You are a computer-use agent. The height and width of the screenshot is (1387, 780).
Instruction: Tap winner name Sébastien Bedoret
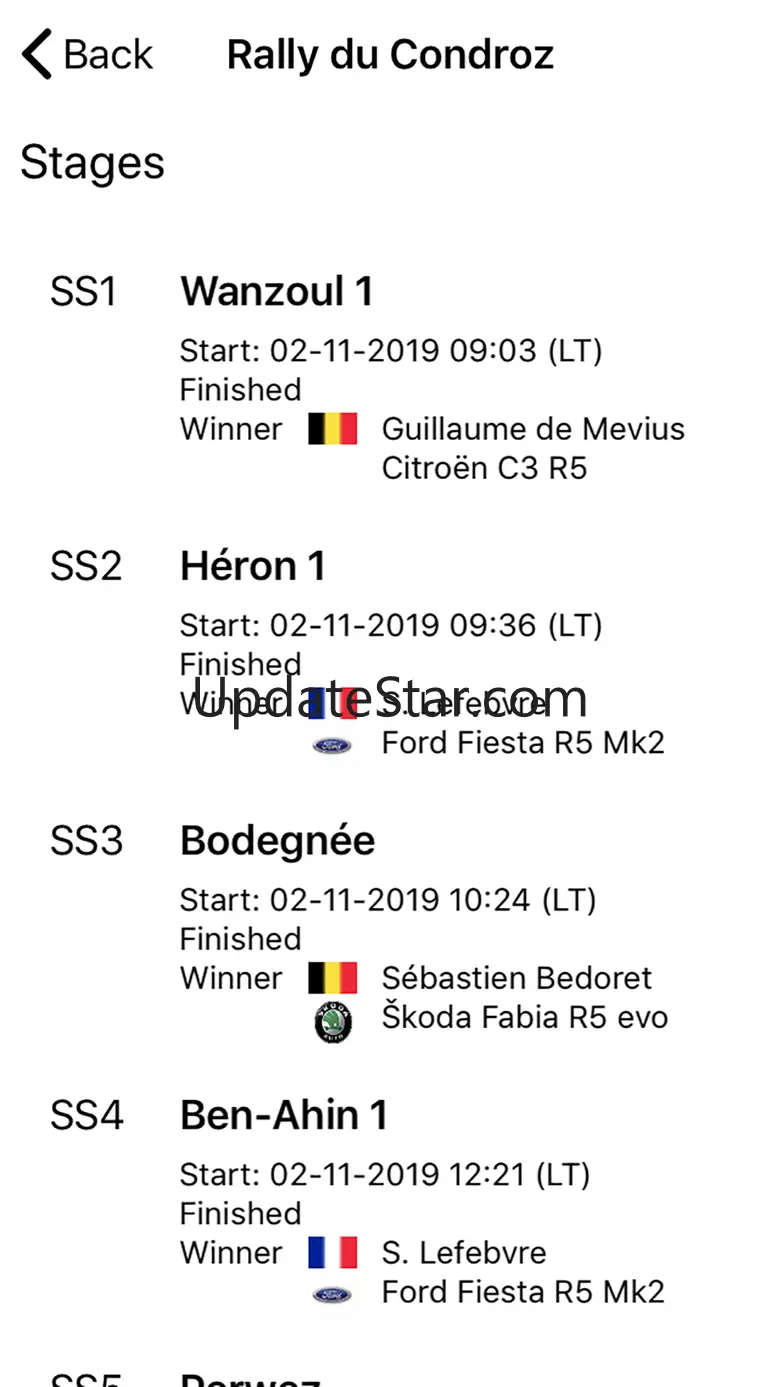tap(516, 978)
